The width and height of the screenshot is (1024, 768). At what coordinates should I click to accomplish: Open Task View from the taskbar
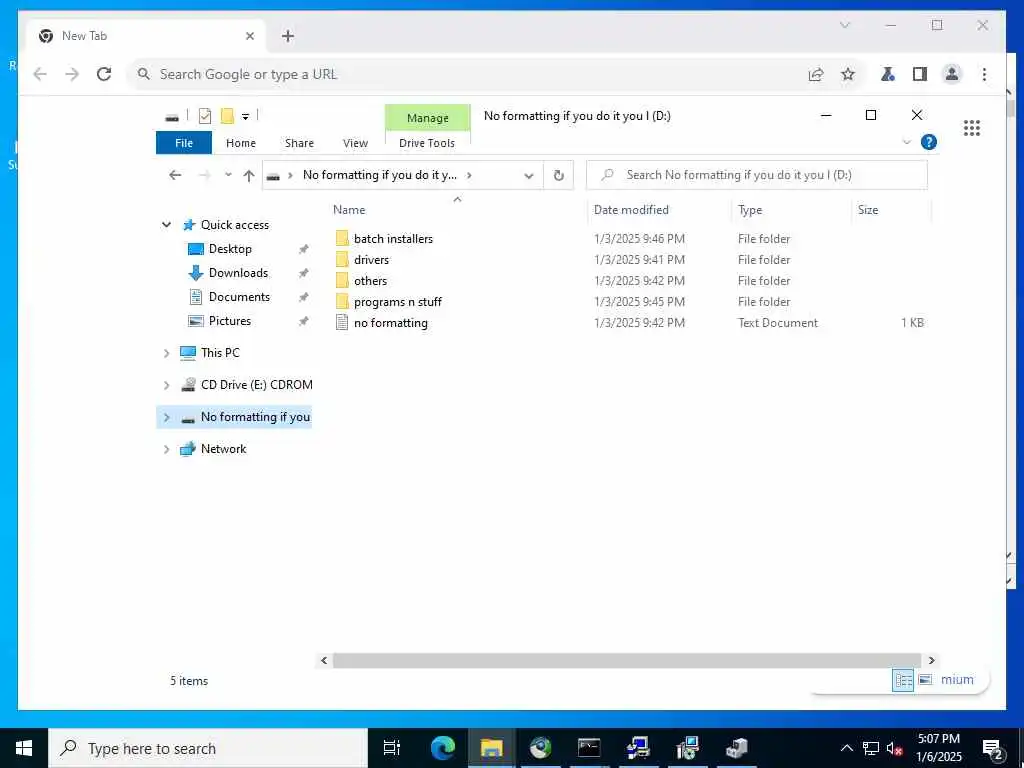(392, 748)
